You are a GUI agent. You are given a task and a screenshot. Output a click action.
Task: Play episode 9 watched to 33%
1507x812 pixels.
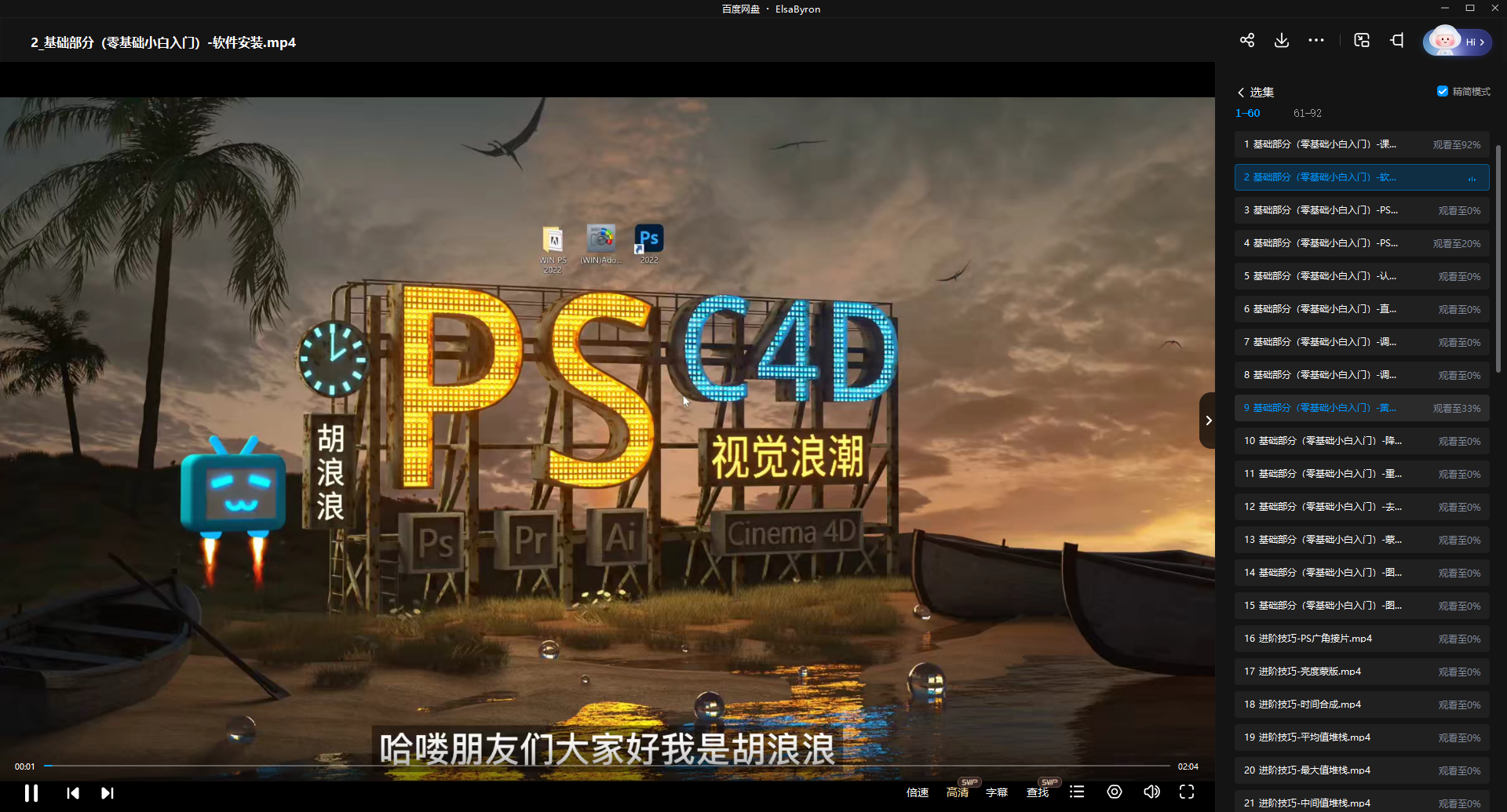(1362, 408)
